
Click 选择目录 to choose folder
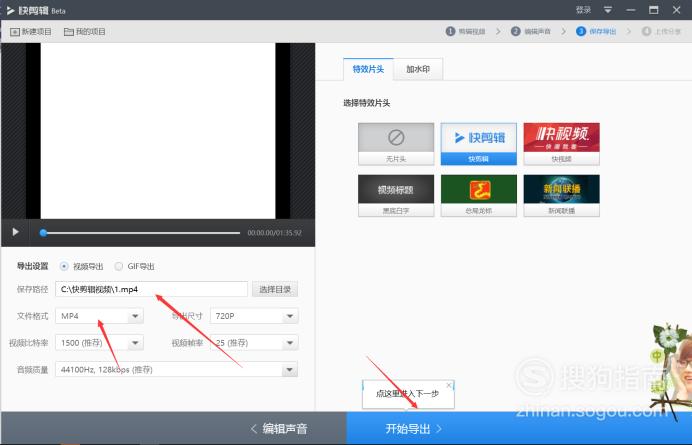pos(275,290)
